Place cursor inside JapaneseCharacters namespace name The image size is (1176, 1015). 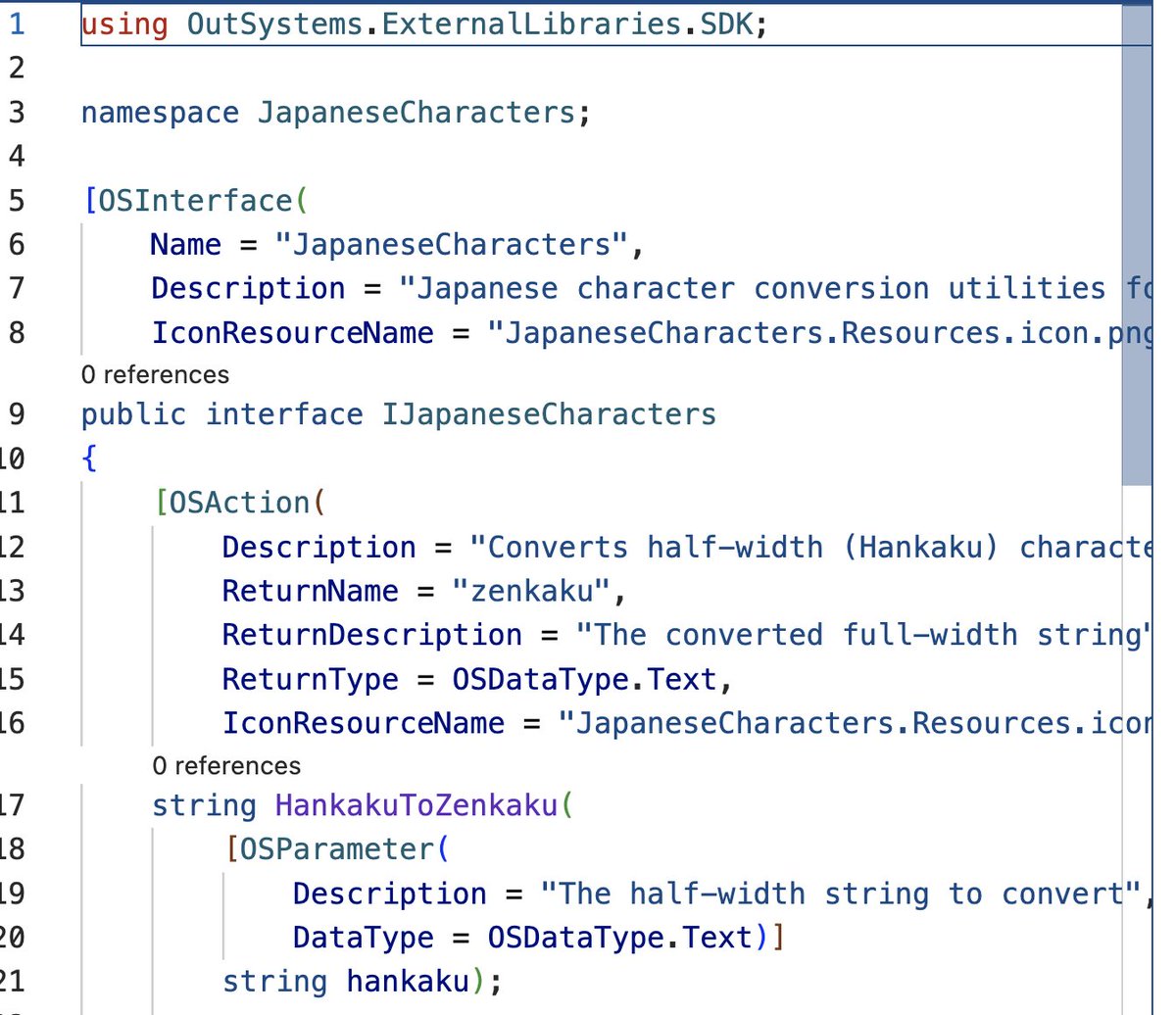pos(412,113)
